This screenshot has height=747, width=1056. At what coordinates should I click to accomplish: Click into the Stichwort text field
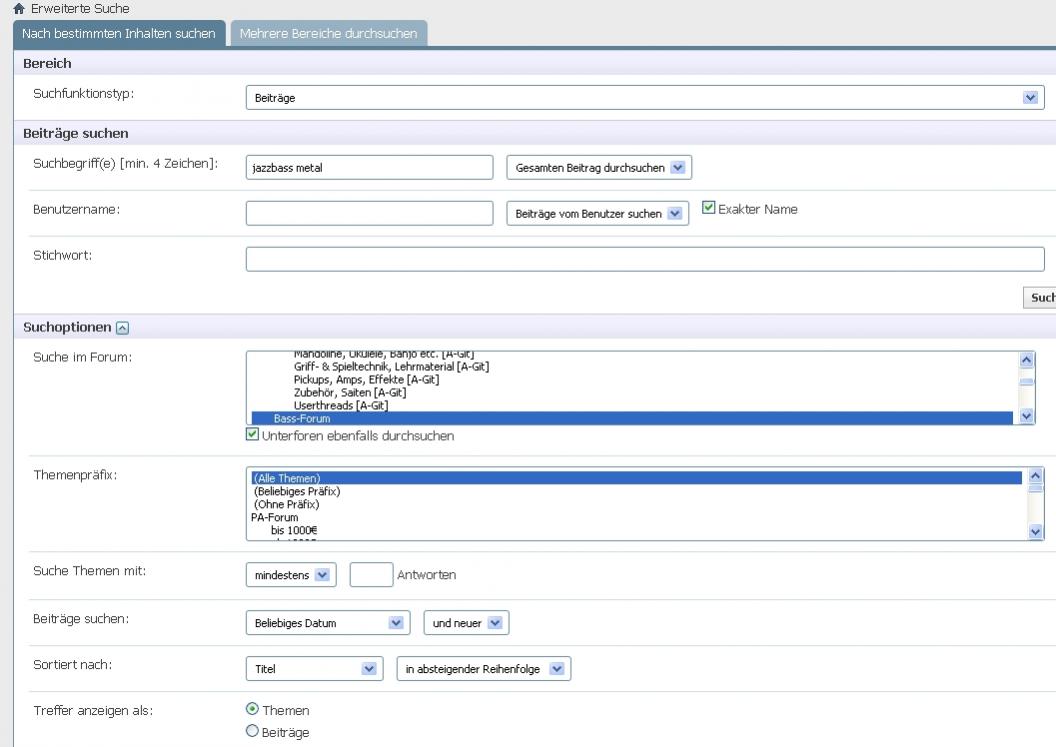645,259
